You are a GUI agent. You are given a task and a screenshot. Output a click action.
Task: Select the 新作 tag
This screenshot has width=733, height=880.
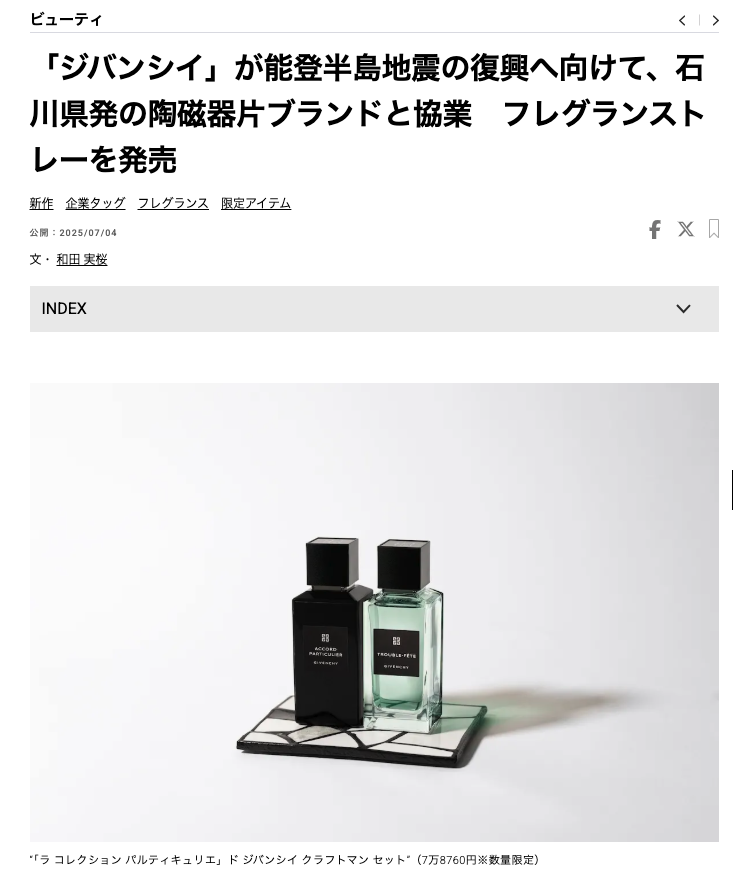pyautogui.click(x=42, y=203)
